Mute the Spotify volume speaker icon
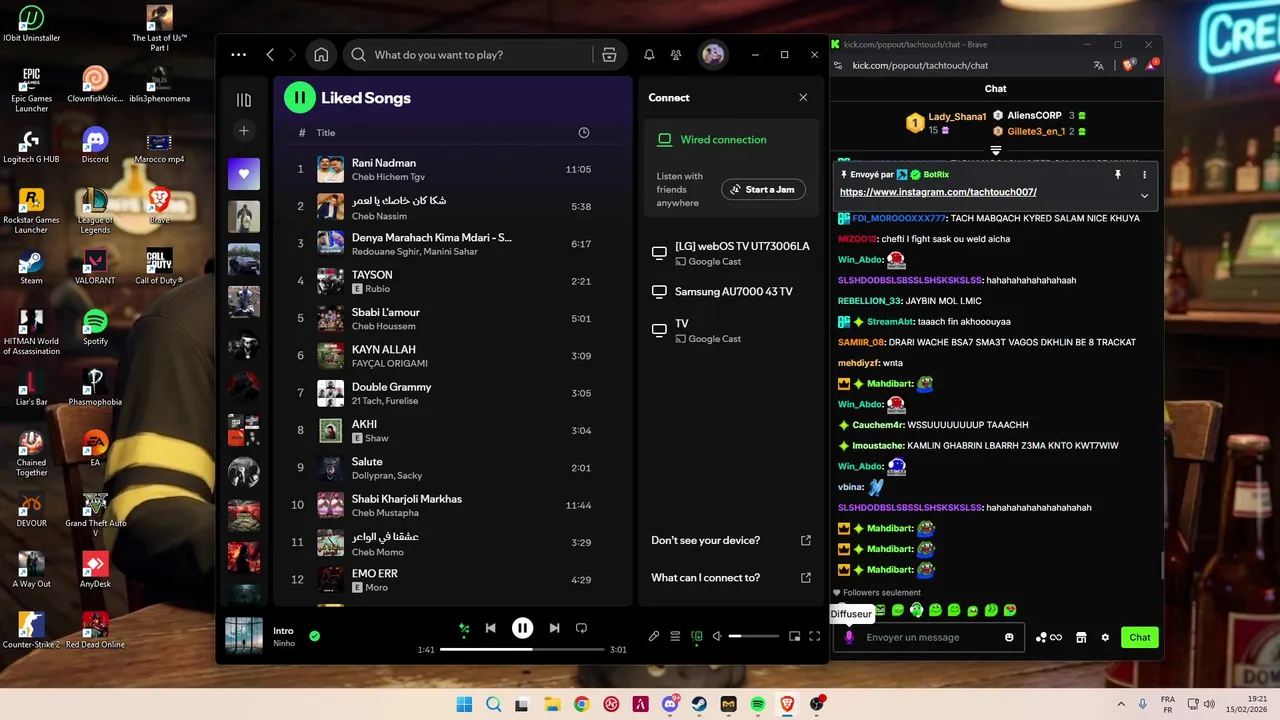Image resolution: width=1280 pixels, height=720 pixels. click(x=716, y=636)
